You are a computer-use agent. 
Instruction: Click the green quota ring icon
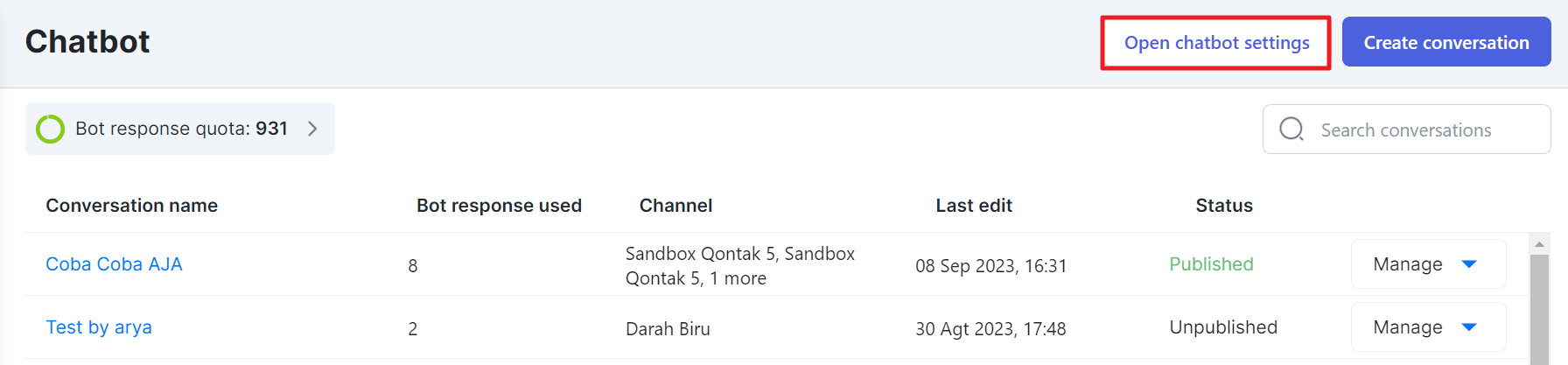point(50,129)
